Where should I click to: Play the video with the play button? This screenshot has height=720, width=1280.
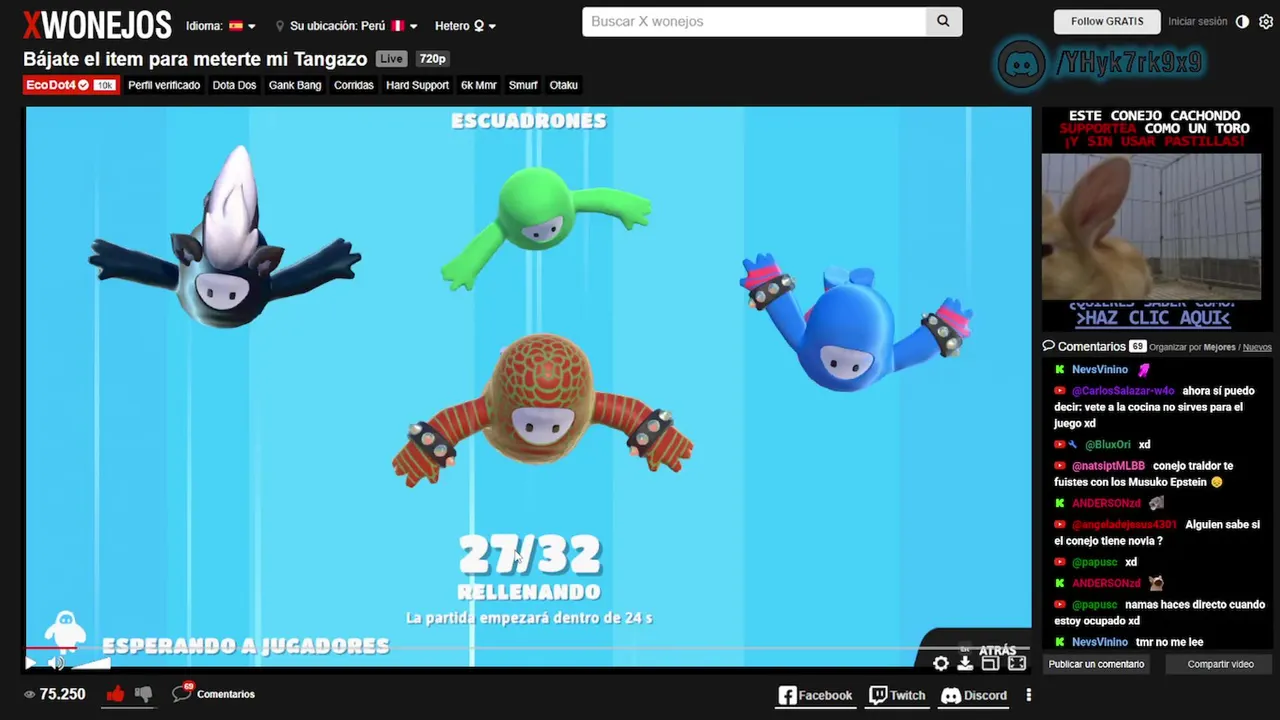(30, 662)
